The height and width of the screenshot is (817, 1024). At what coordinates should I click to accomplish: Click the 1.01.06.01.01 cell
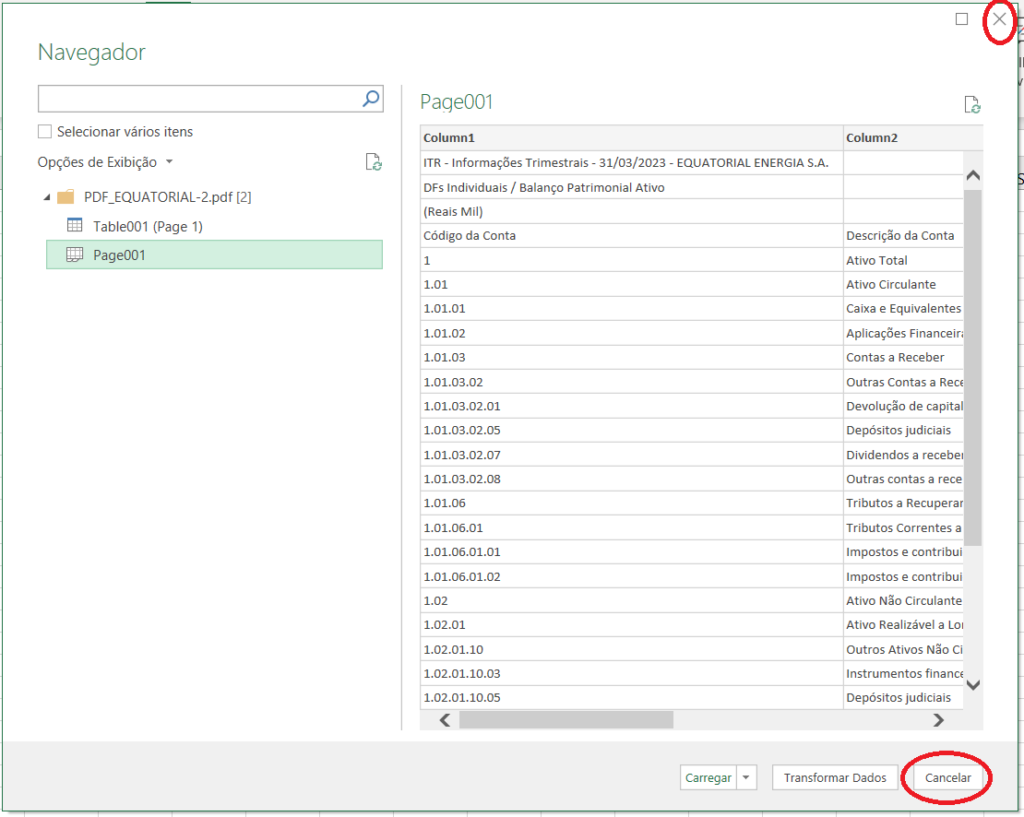pyautogui.click(x=632, y=552)
